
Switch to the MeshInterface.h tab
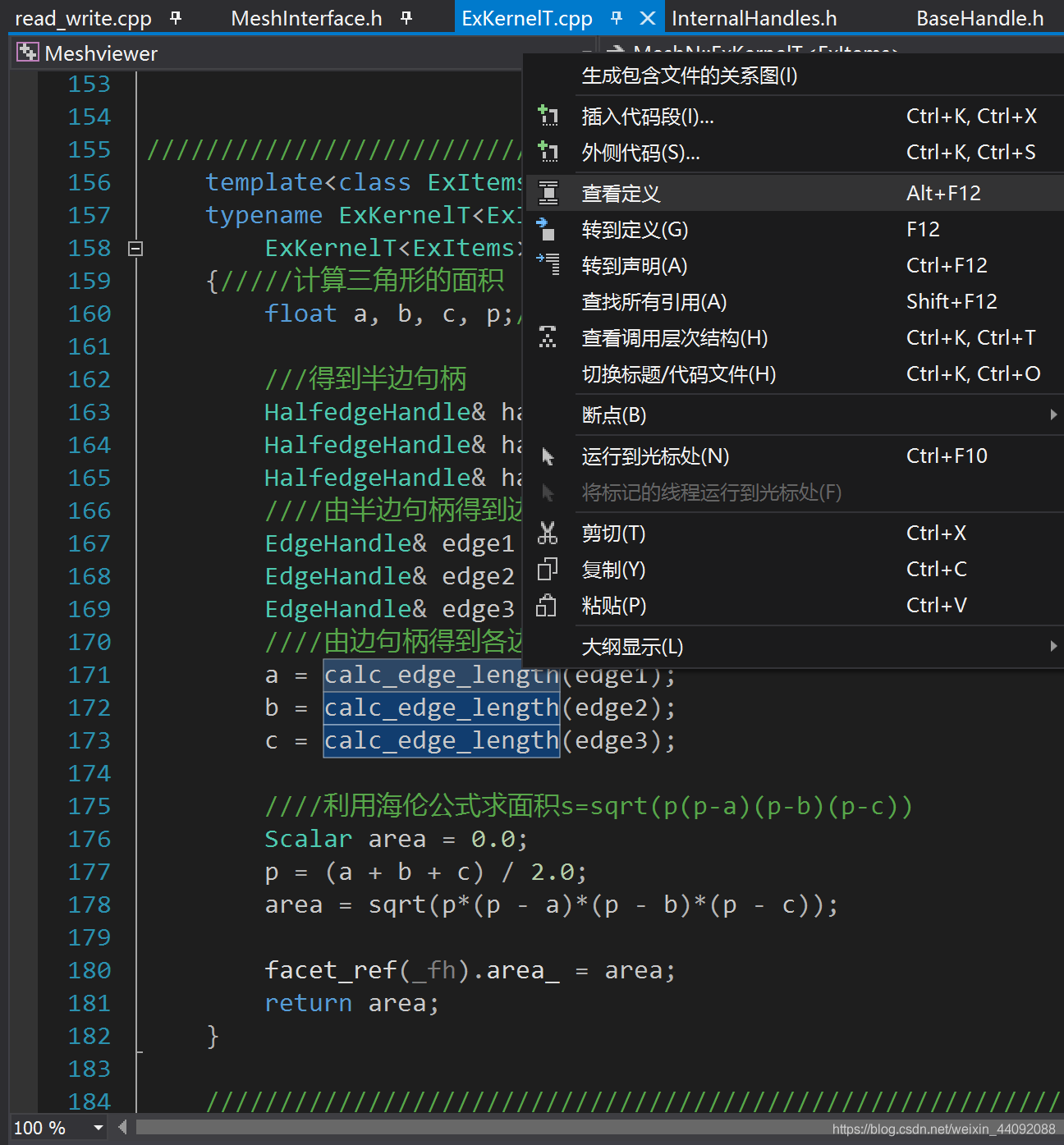307,18
